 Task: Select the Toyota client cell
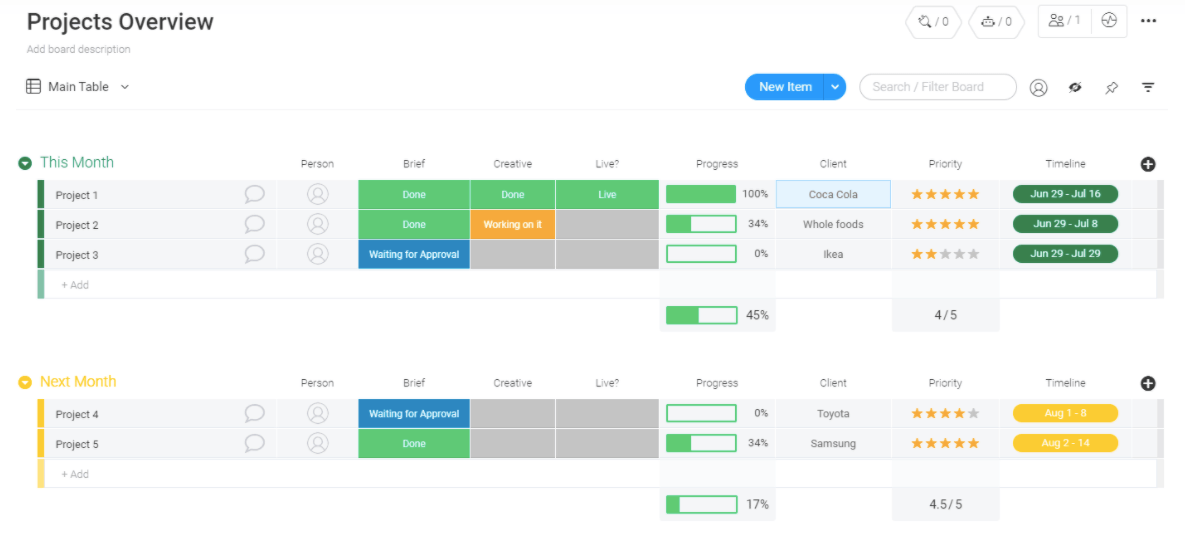[833, 413]
